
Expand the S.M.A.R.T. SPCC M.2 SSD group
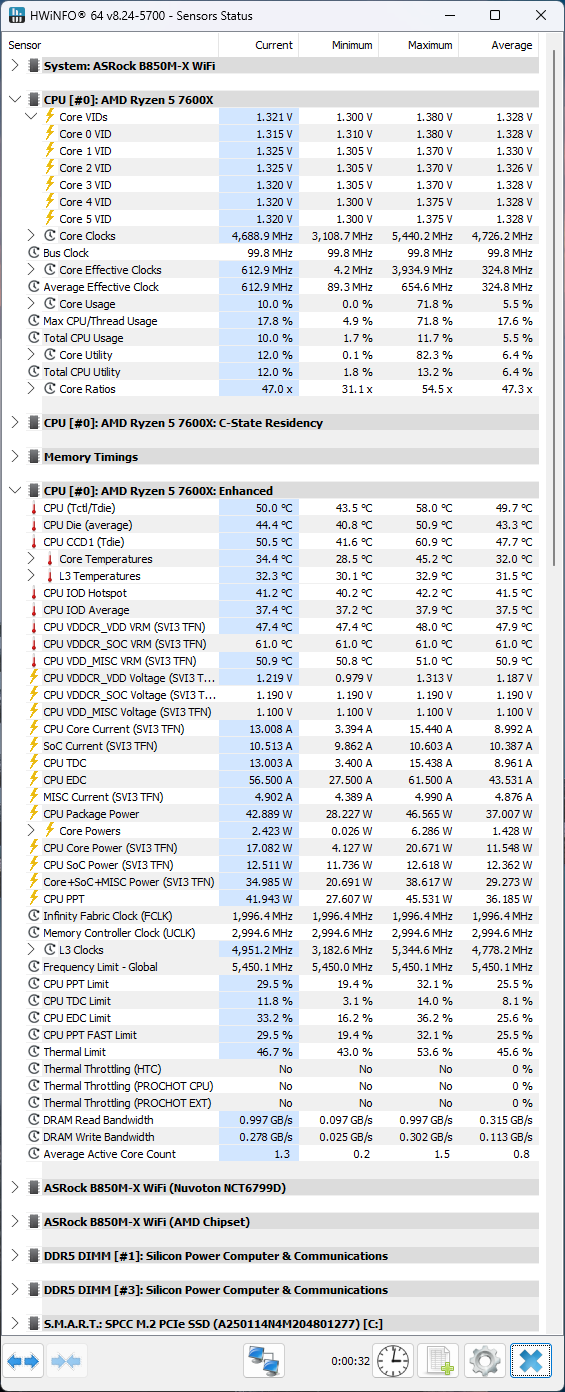point(14,1324)
